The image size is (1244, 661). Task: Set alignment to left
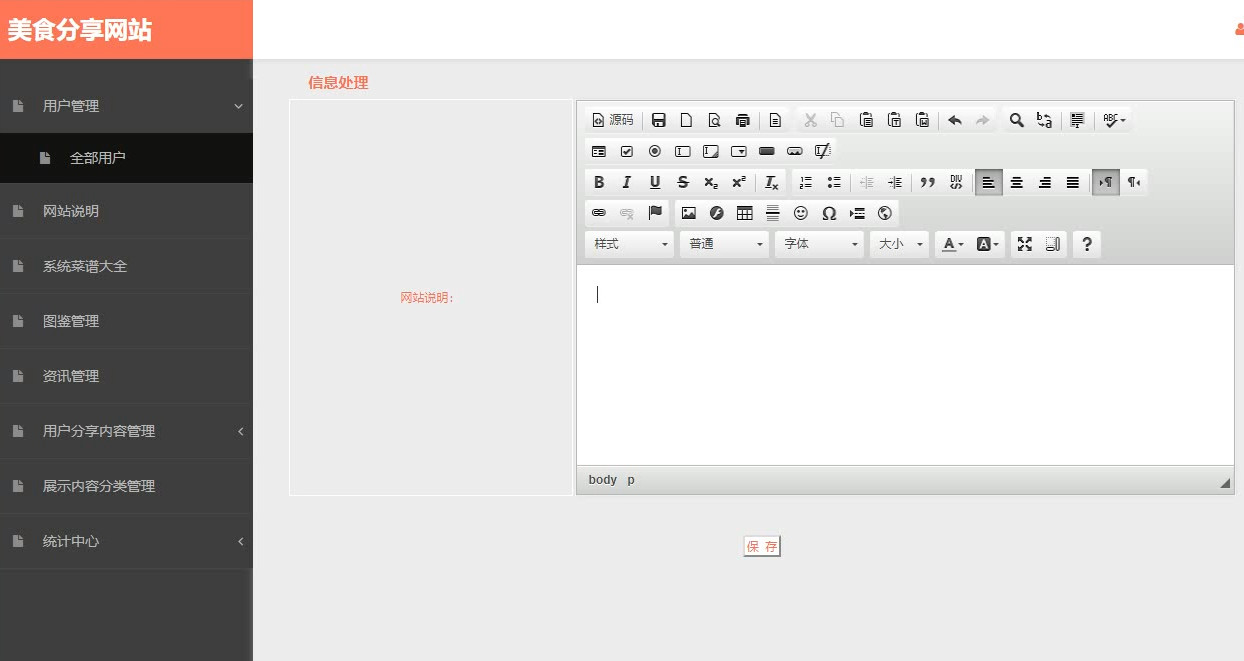coord(989,182)
